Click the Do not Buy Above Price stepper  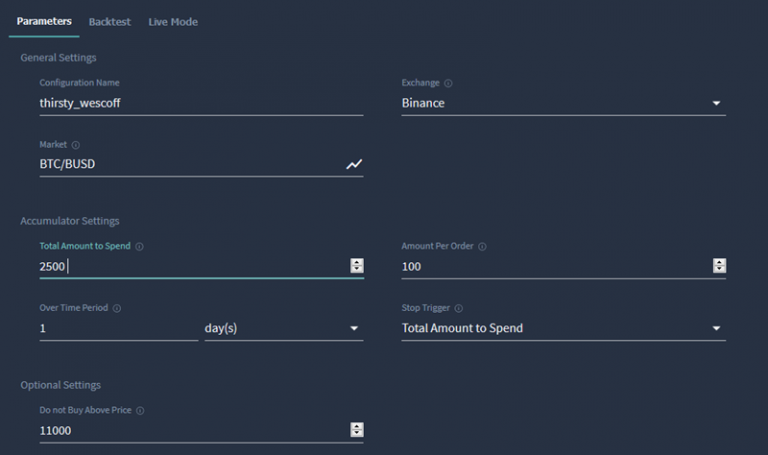[x=357, y=430]
